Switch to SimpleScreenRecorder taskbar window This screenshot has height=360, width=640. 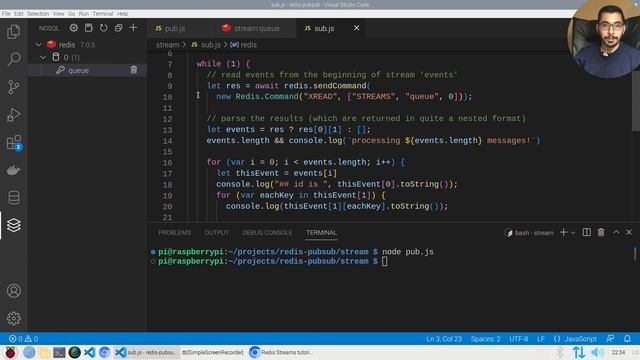tap(213, 352)
